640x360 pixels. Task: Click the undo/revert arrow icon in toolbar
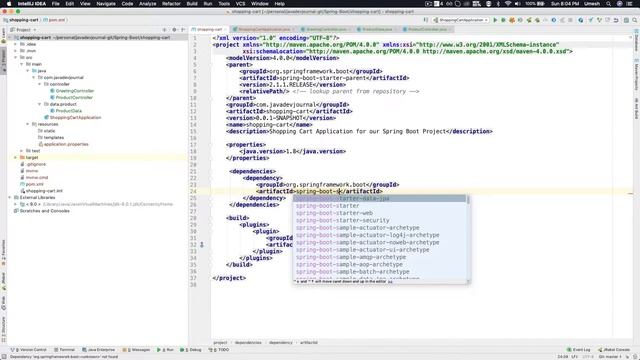[616, 20]
